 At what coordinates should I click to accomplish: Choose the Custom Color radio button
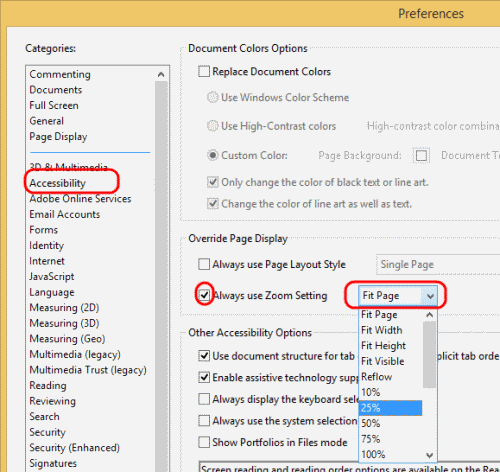pyautogui.click(x=213, y=155)
